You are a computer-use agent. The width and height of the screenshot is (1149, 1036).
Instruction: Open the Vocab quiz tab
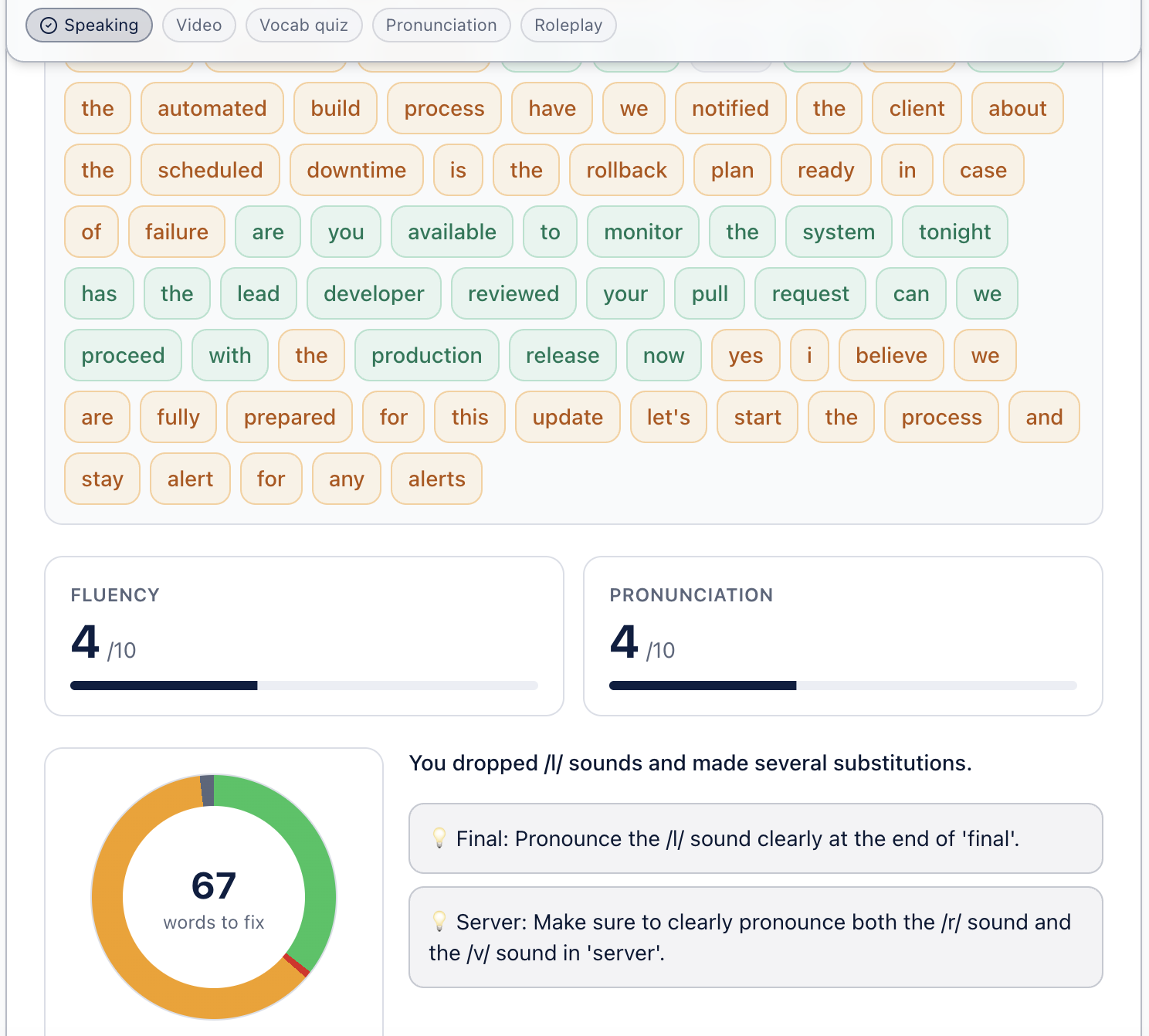click(303, 25)
